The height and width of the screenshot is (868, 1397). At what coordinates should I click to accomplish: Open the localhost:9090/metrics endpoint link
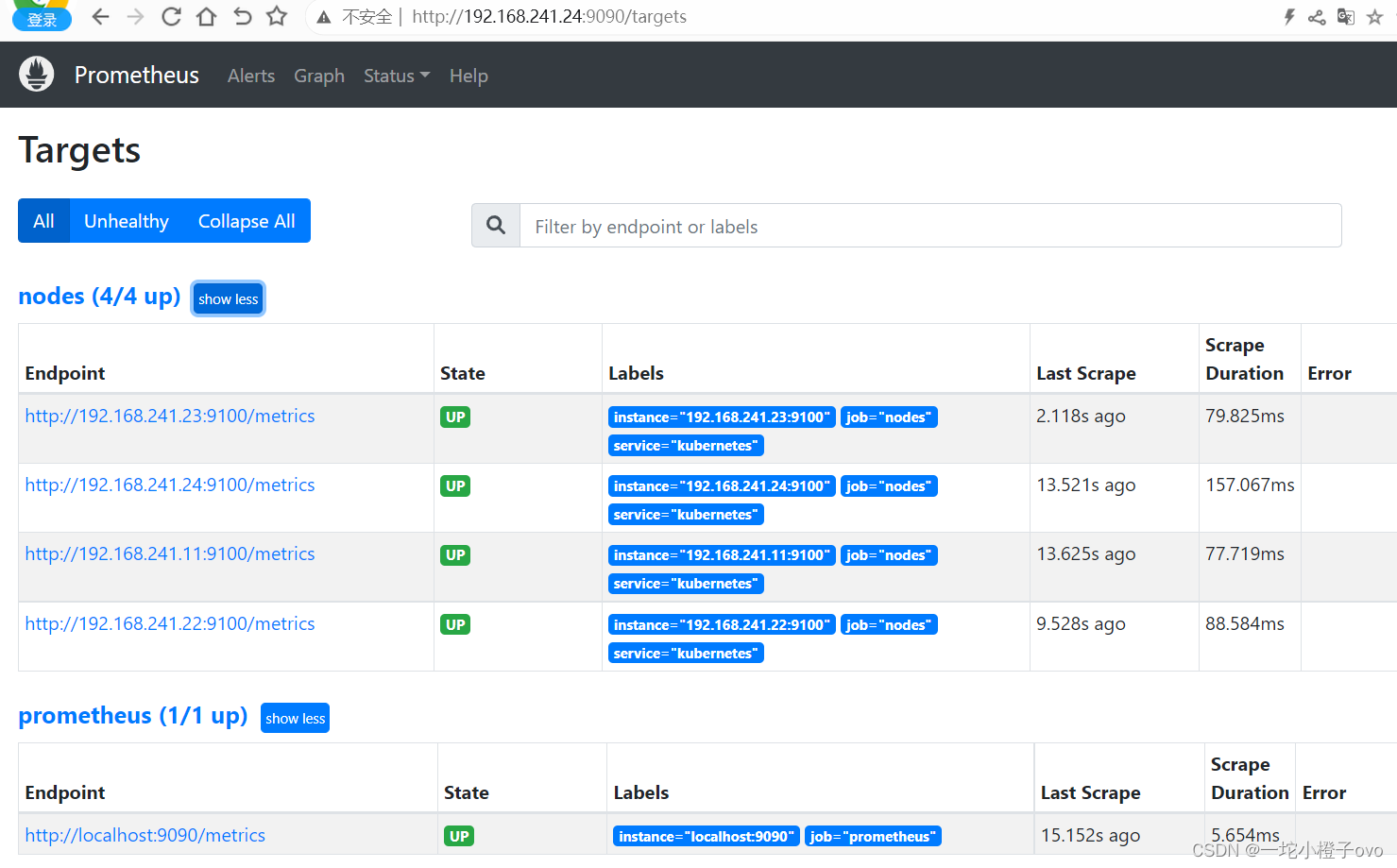pos(145,835)
